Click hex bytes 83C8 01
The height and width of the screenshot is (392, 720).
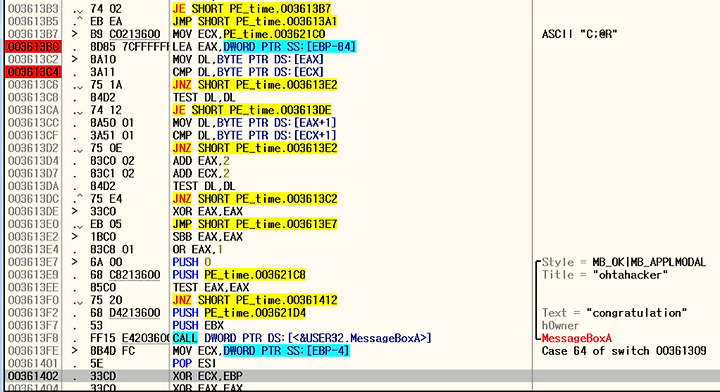(112, 249)
